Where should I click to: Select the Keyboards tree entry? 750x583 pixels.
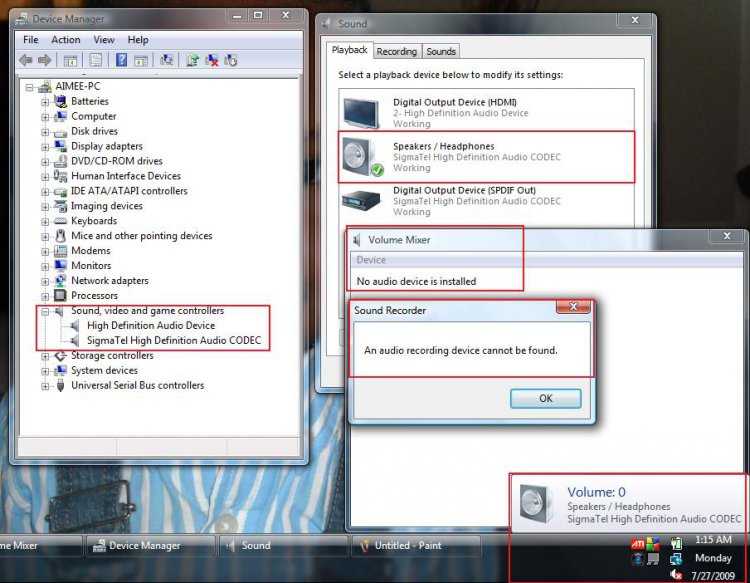point(94,220)
